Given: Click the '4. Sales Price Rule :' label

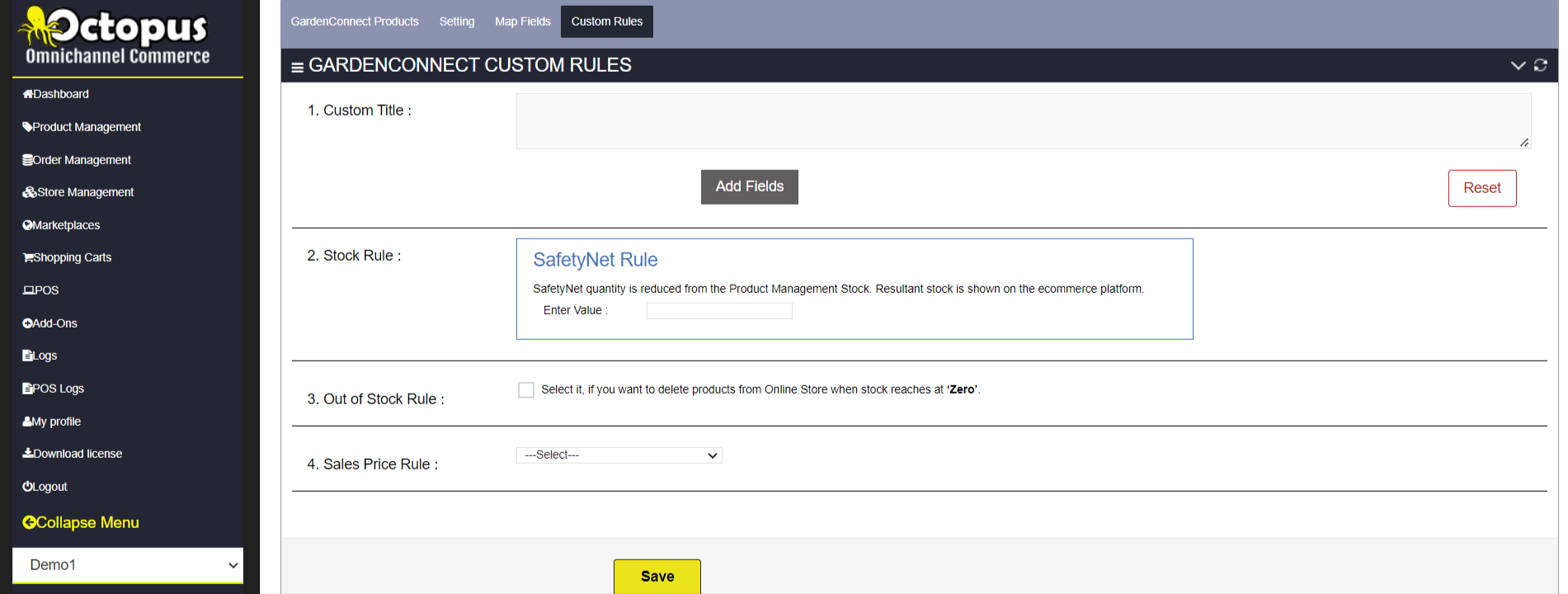Looking at the screenshot, I should pos(373,464).
